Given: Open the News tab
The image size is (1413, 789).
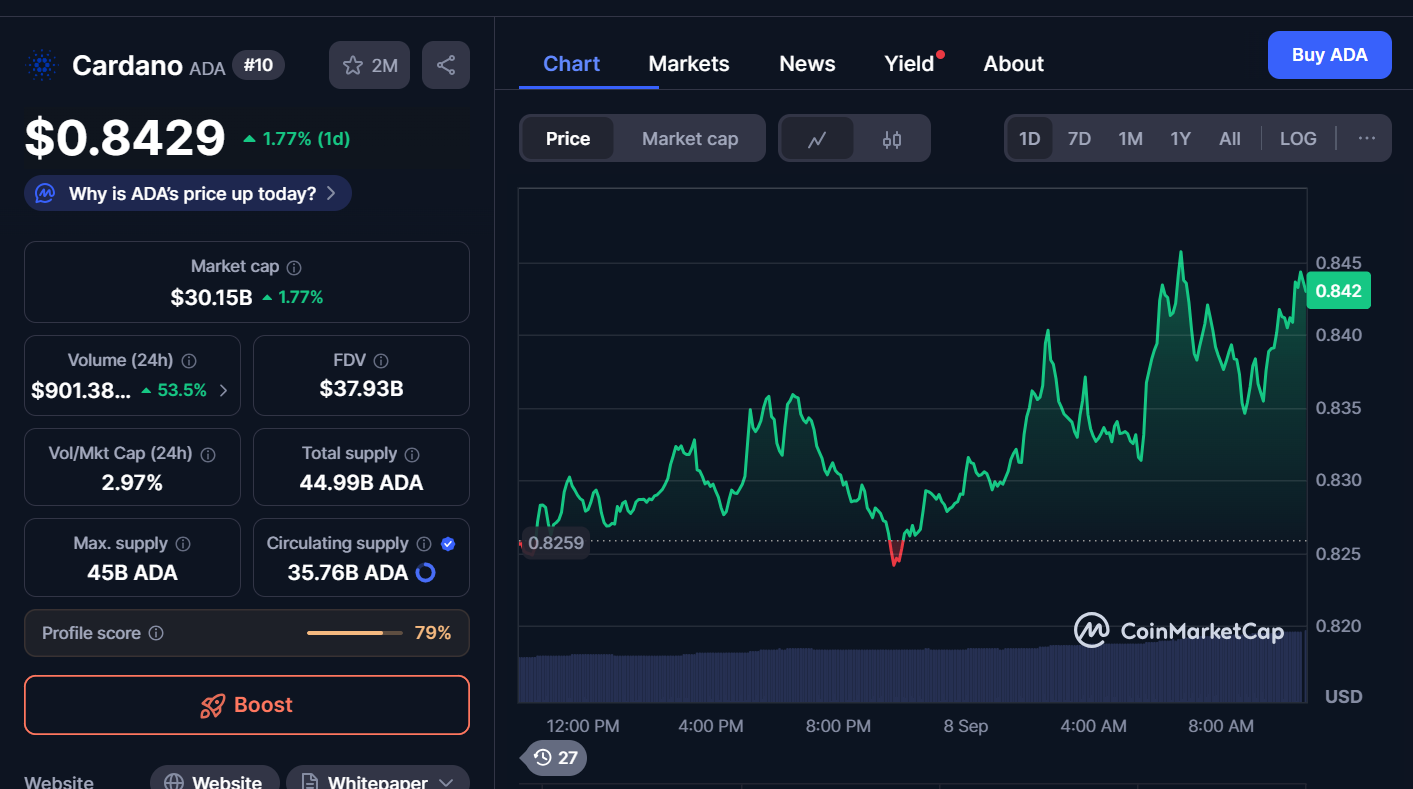Looking at the screenshot, I should (807, 64).
